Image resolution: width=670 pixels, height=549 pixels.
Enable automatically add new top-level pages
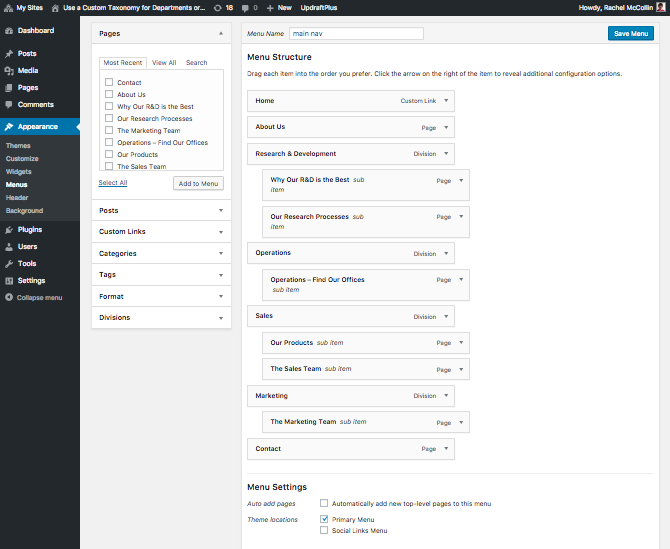pos(324,503)
